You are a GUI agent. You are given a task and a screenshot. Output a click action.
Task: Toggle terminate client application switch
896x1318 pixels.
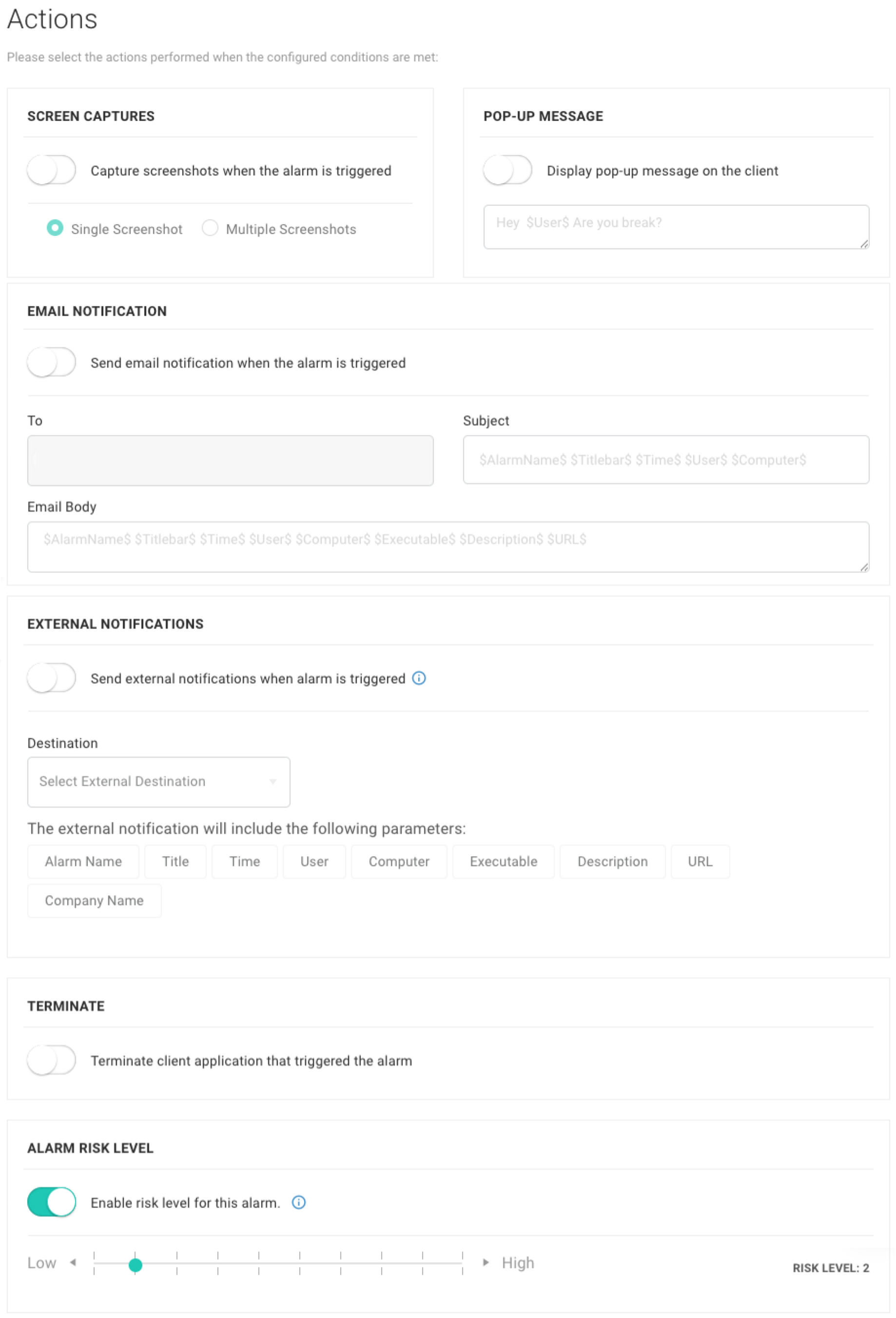[x=52, y=1060]
